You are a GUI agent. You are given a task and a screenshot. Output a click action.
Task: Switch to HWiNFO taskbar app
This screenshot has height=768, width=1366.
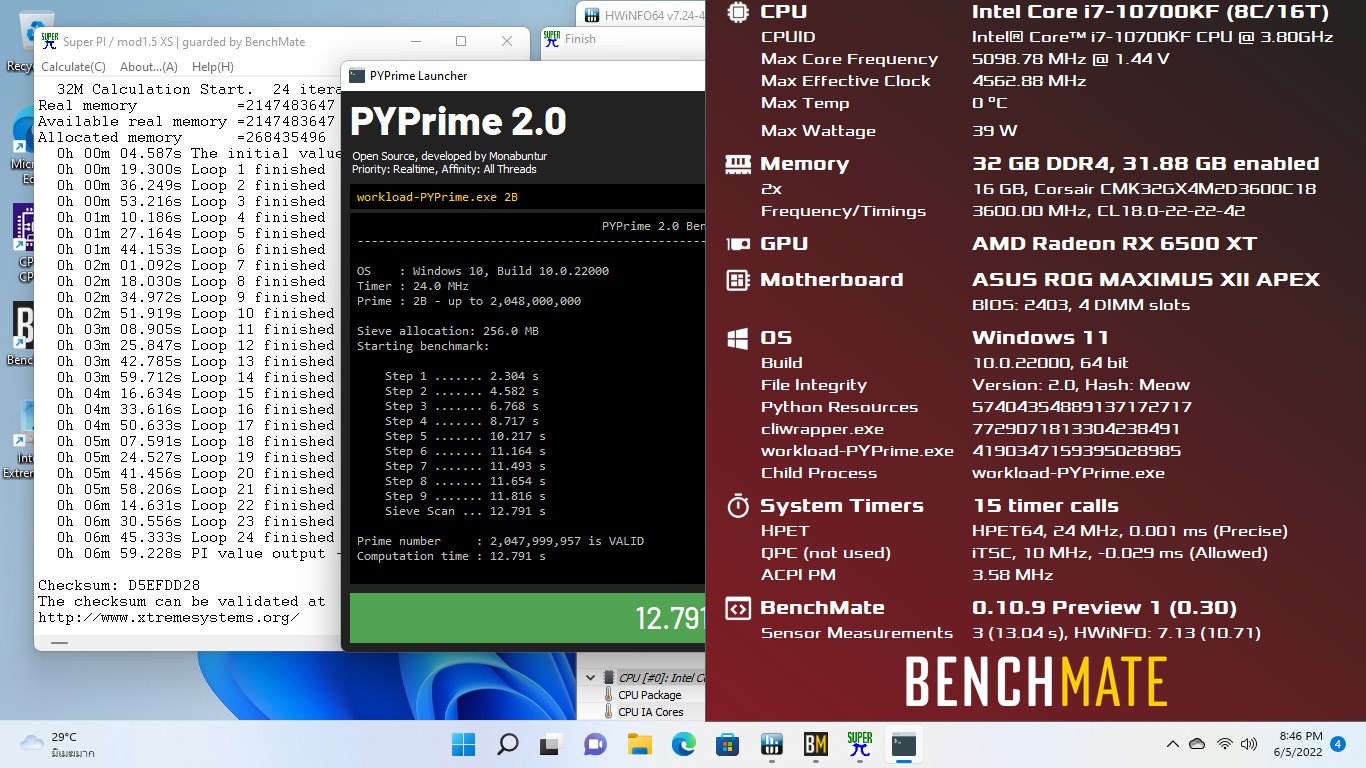point(771,744)
